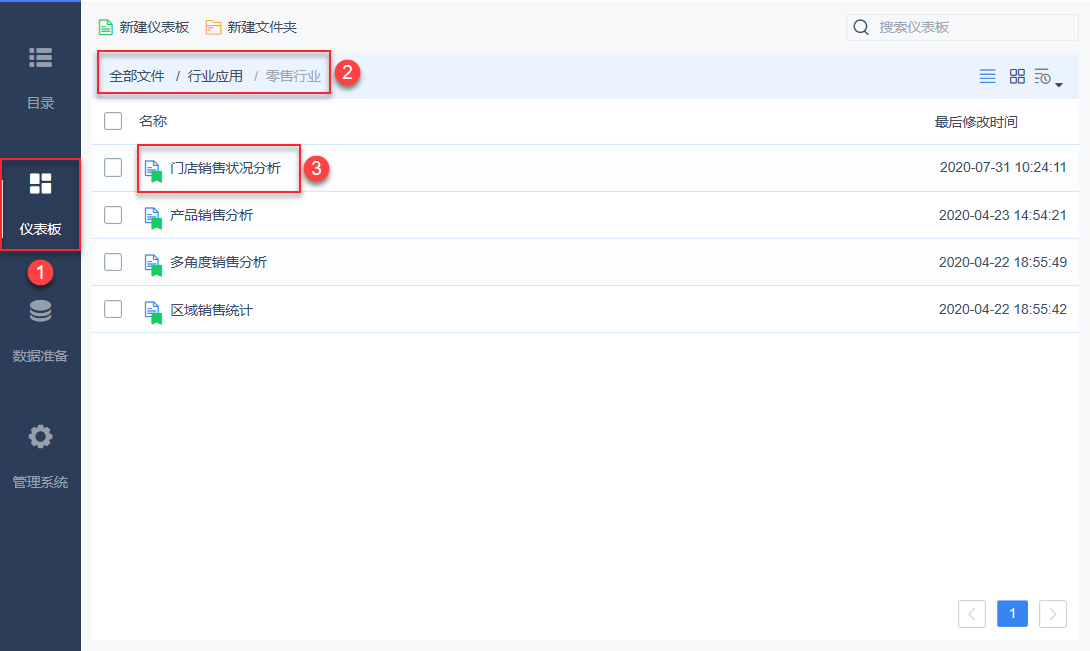Viewport: 1090px width, 651px height.
Task: Open 数据准备 in the sidebar
Action: pyautogui.click(x=40, y=327)
